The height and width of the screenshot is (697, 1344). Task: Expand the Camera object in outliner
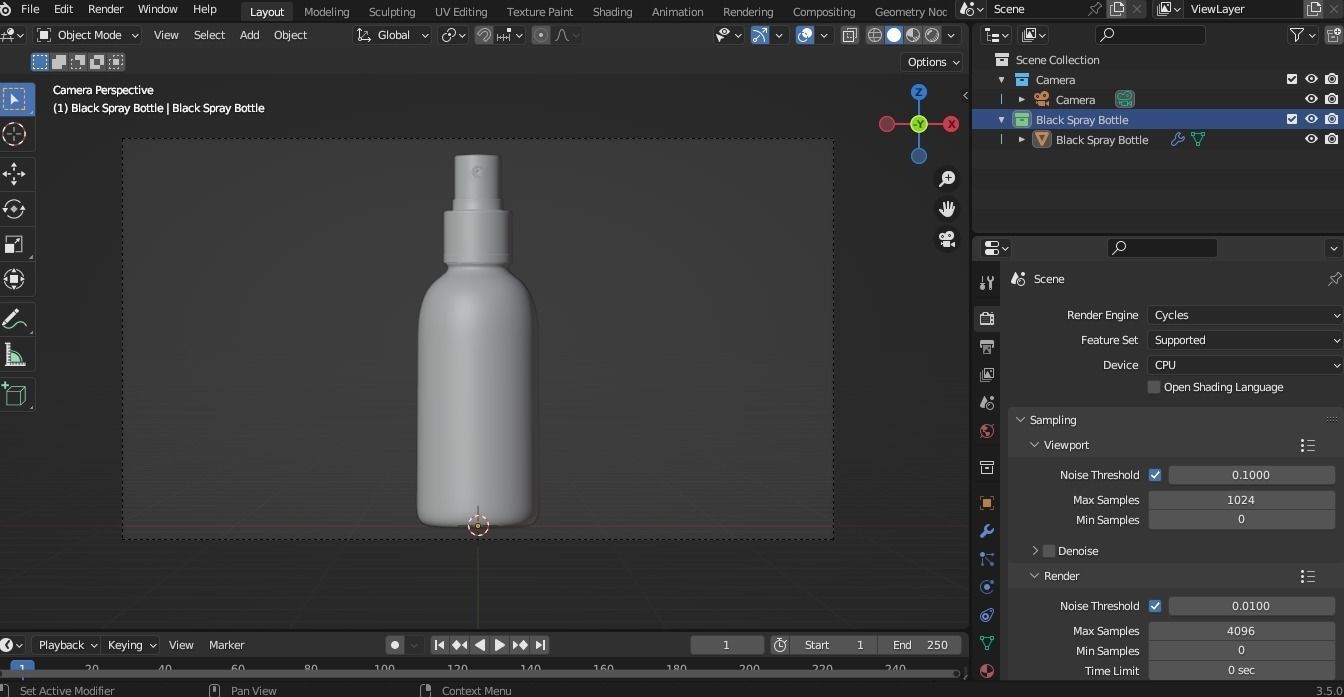1022,100
